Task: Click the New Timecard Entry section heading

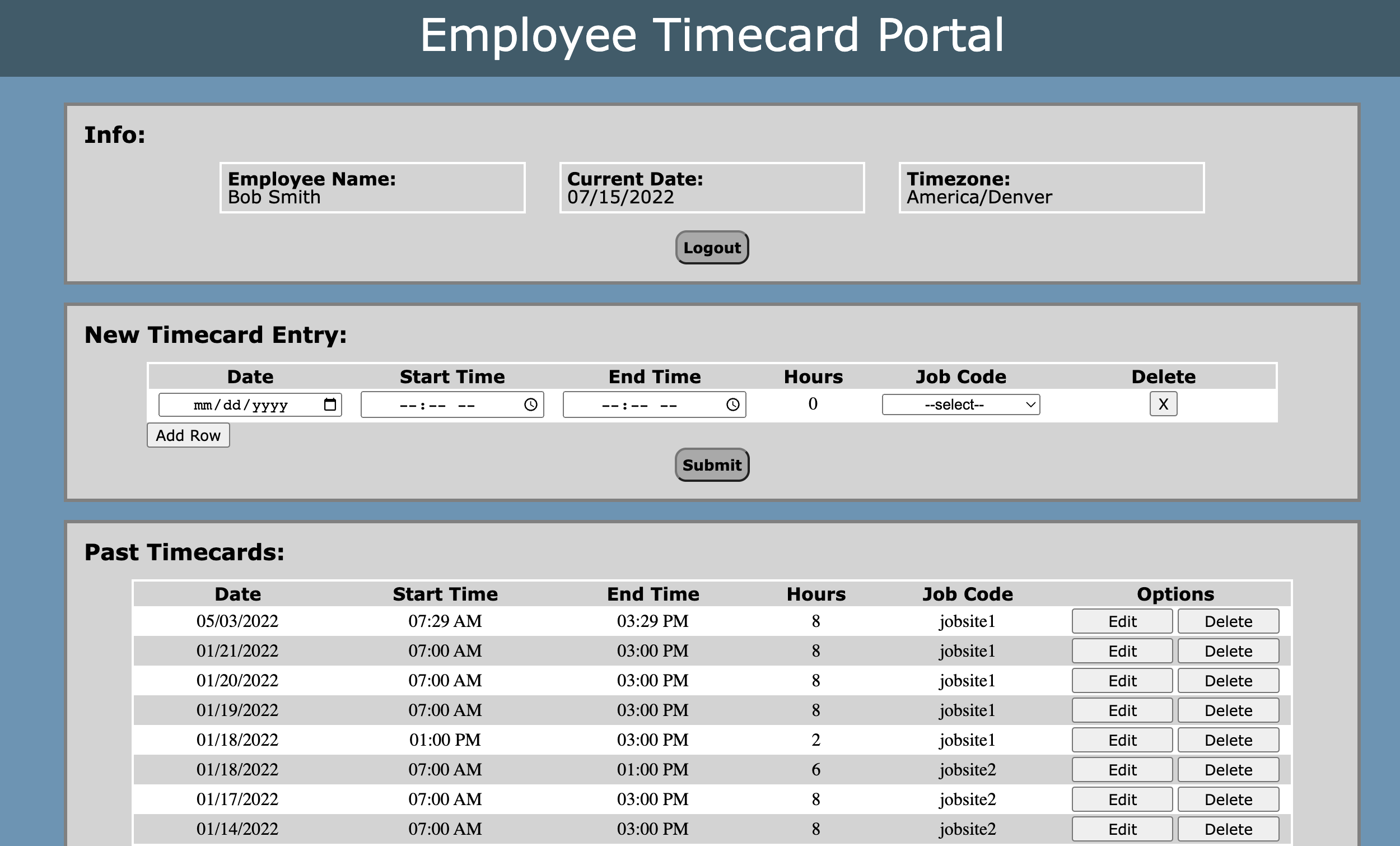Action: click(216, 334)
